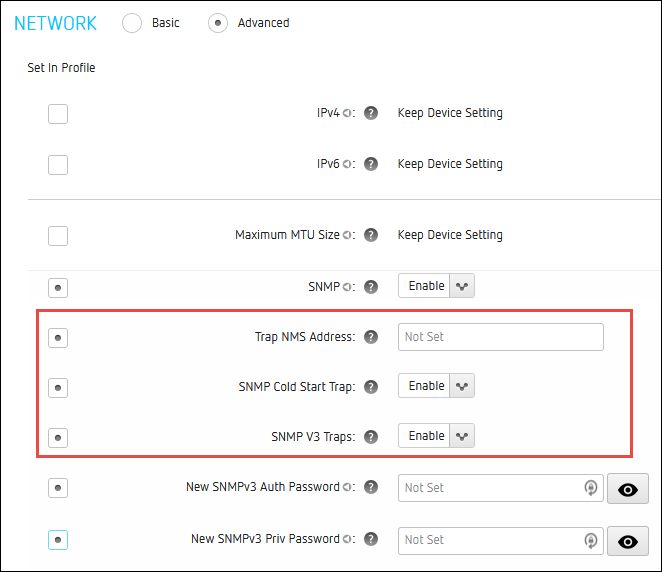The image size is (662, 572).
Task: Select the Advanced radio button
Action: point(217,23)
